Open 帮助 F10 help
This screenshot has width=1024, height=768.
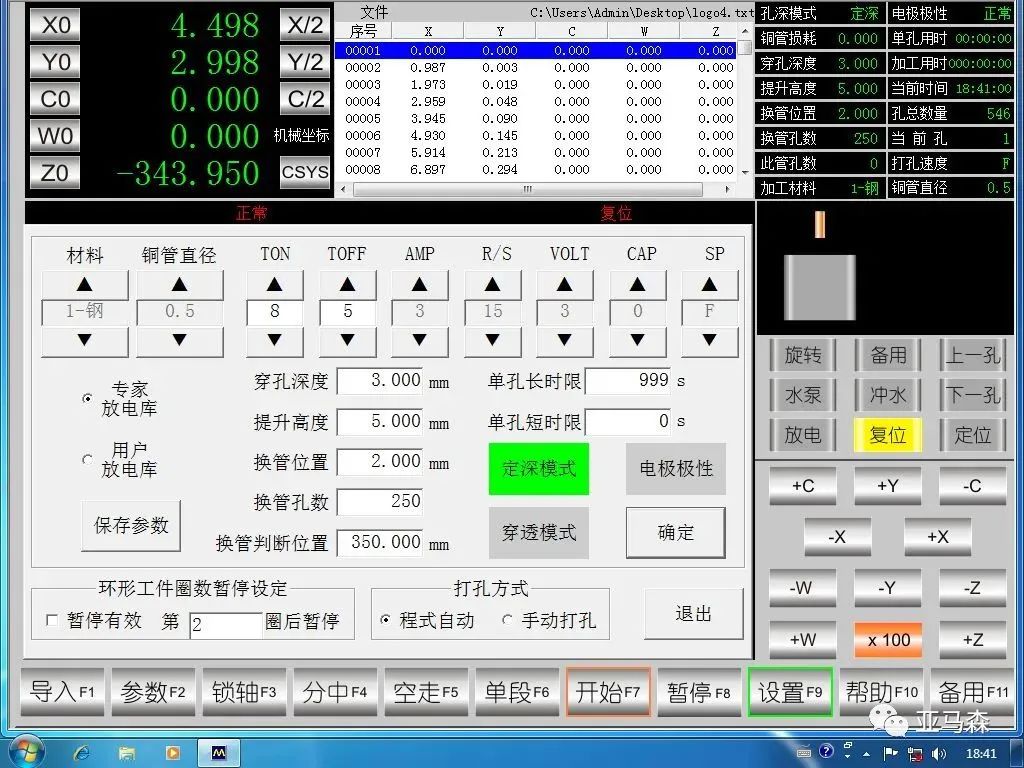pos(881,692)
